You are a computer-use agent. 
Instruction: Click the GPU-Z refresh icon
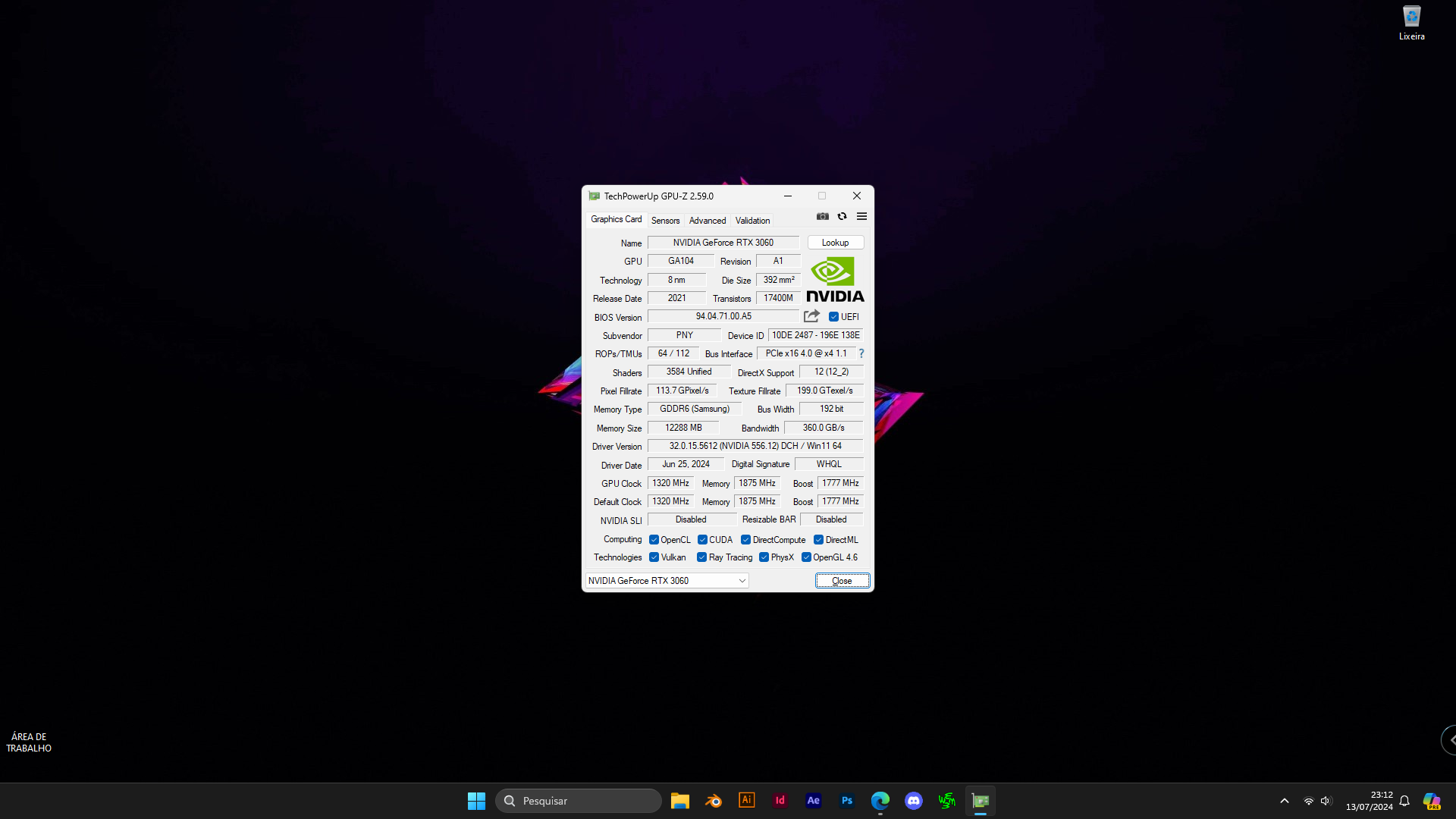(x=842, y=217)
